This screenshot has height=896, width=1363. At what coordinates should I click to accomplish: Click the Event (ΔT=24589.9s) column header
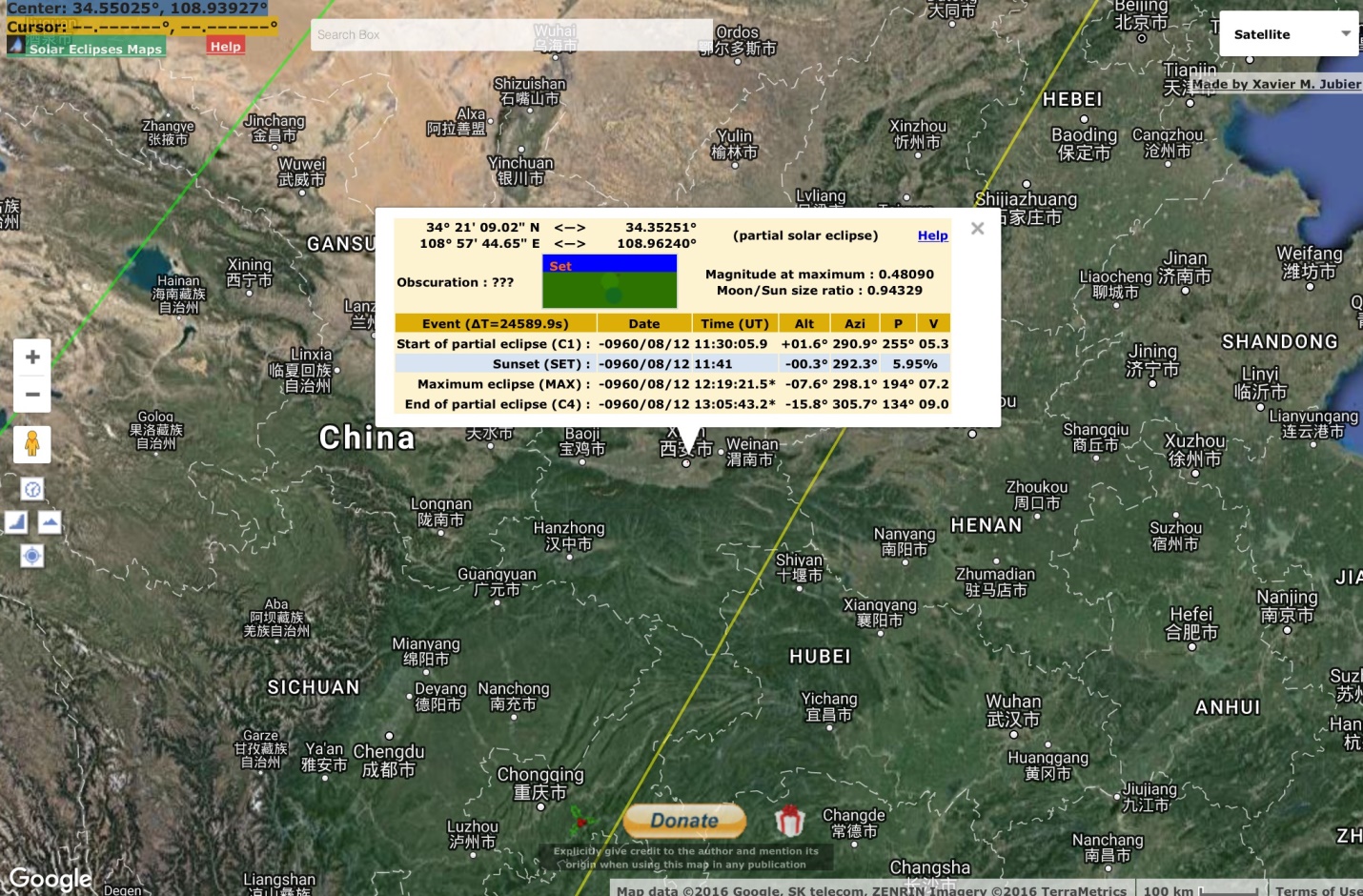pos(496,324)
